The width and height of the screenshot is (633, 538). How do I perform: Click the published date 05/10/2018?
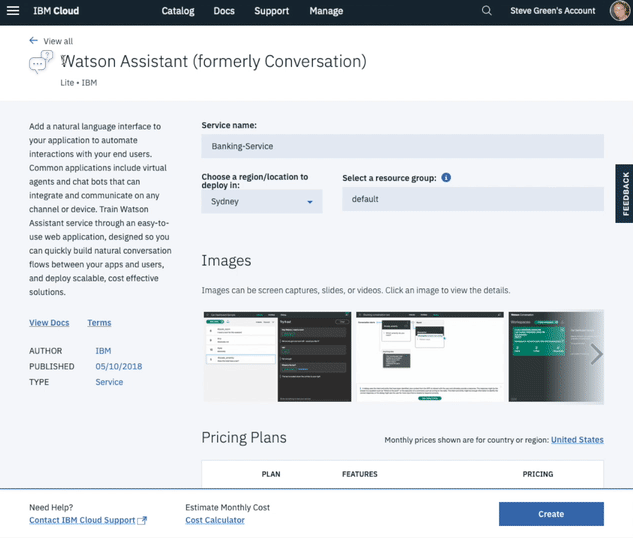119,366
